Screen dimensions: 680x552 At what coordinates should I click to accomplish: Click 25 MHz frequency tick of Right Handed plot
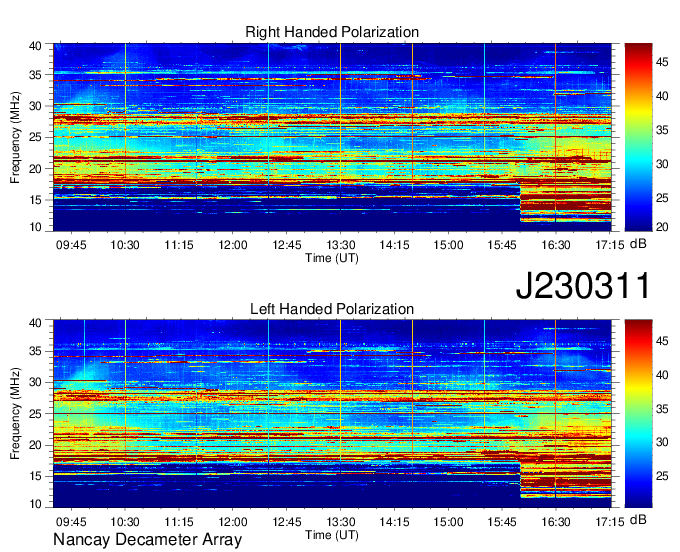click(35, 137)
